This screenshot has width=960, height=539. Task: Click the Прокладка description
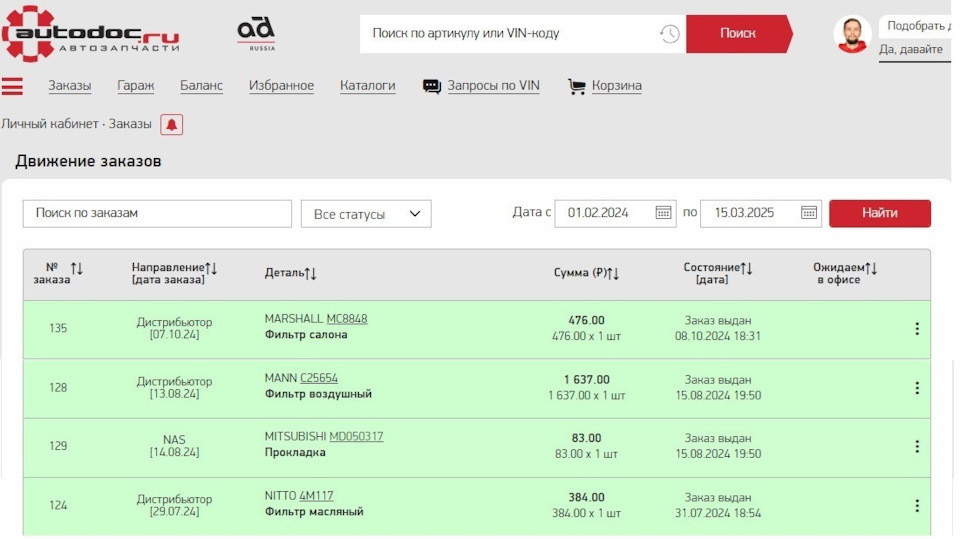pyautogui.click(x=295, y=453)
